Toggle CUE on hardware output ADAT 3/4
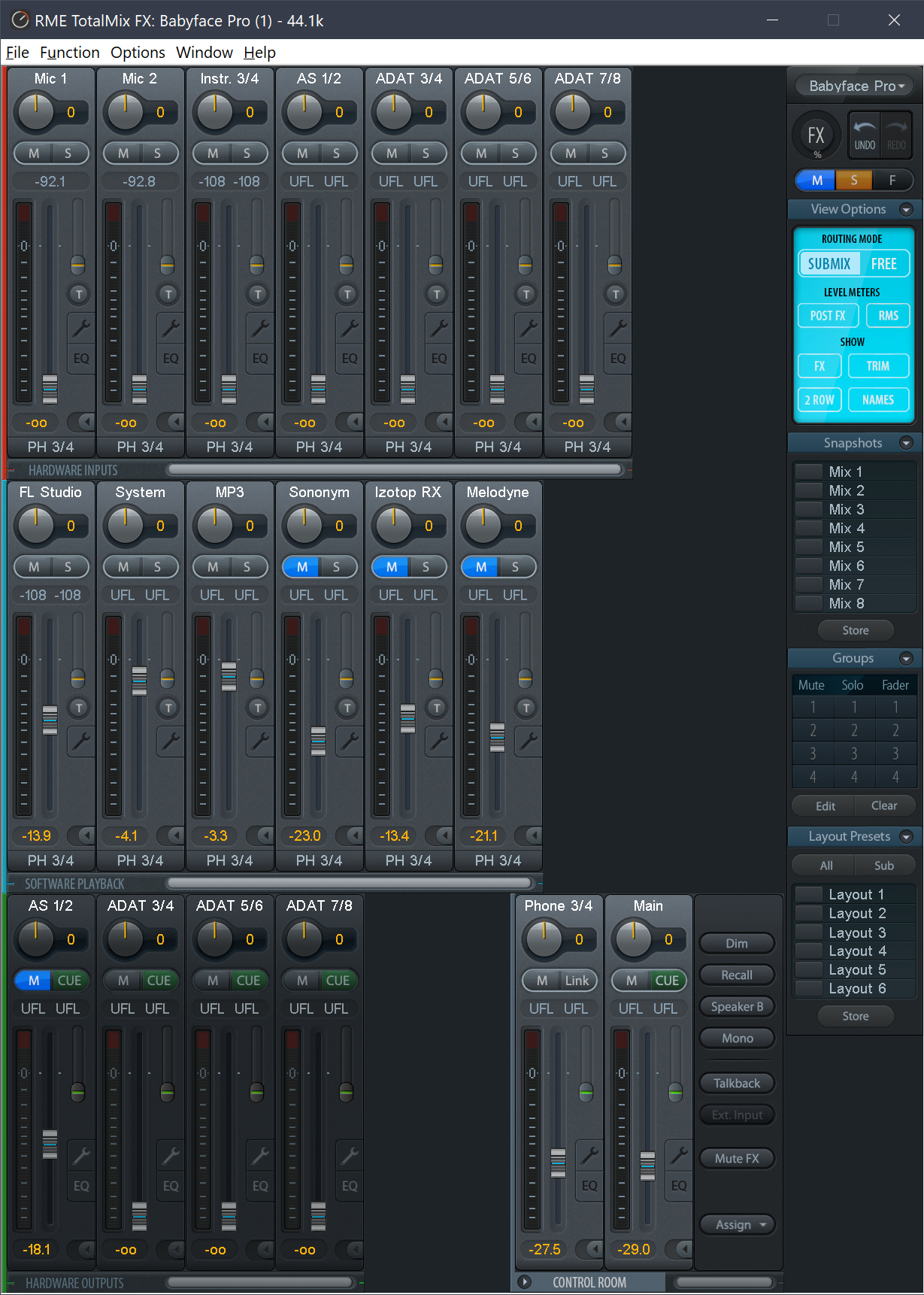This screenshot has height=1295, width=924. point(159,981)
